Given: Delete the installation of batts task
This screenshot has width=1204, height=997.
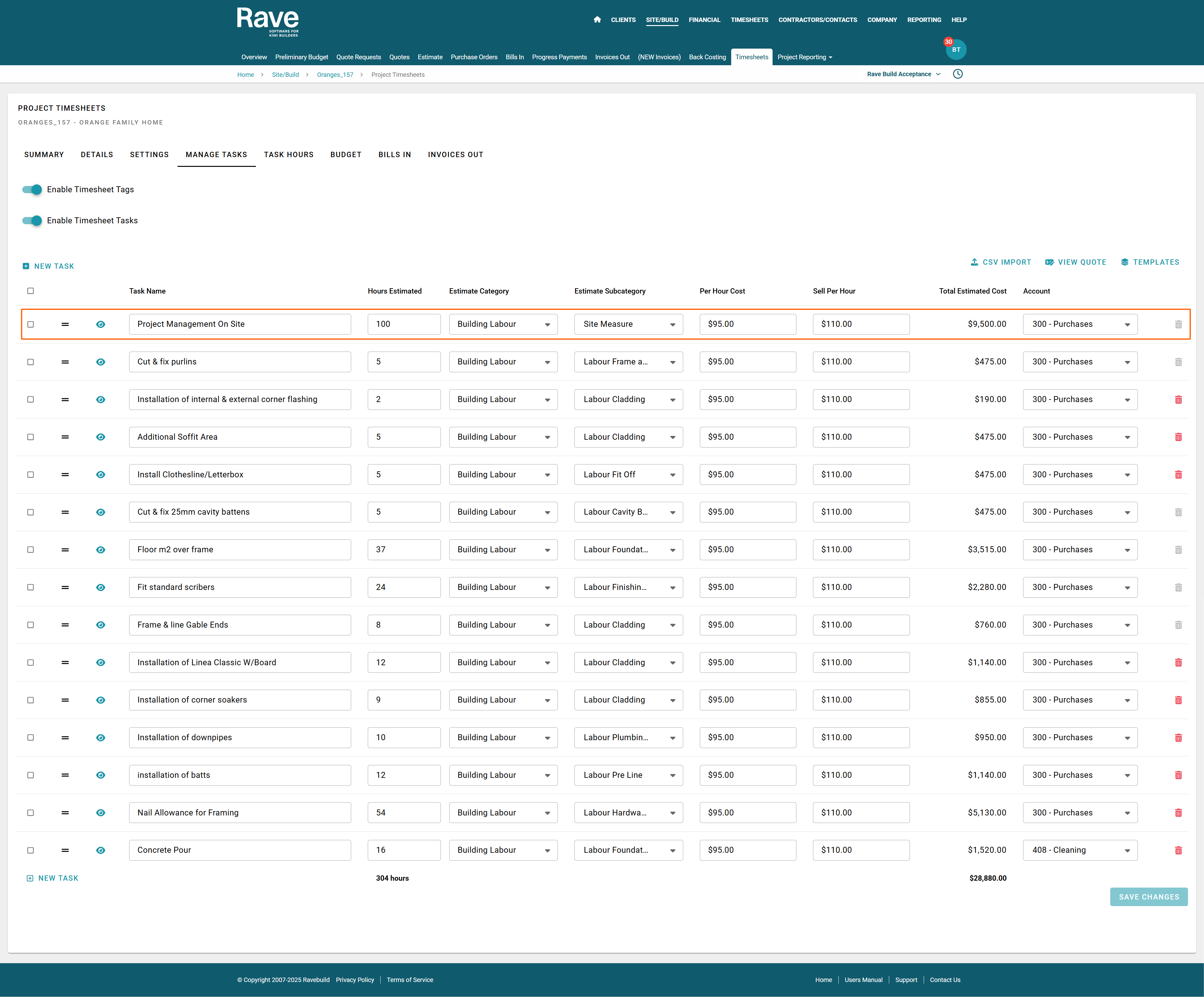Looking at the screenshot, I should click(x=1178, y=775).
